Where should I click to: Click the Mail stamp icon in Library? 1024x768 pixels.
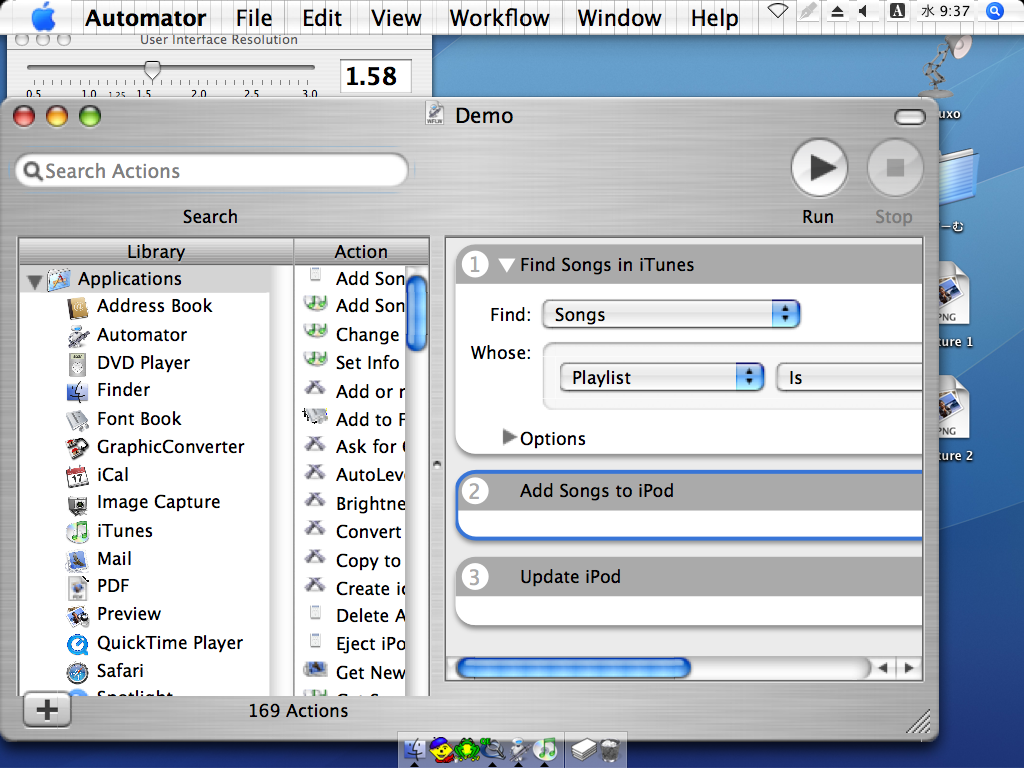click(78, 560)
